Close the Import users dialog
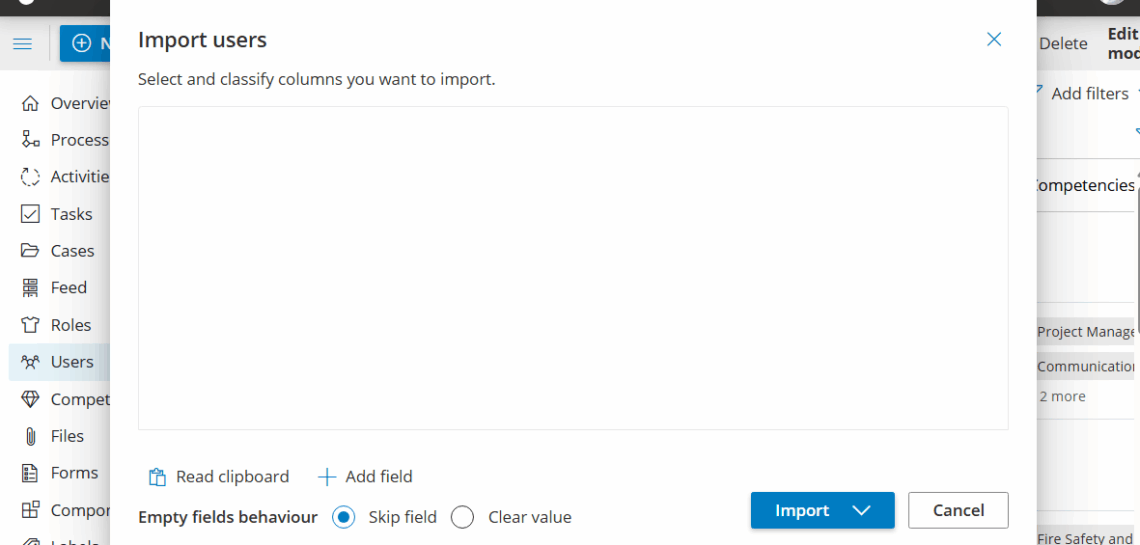This screenshot has width=1140, height=545. (x=994, y=39)
